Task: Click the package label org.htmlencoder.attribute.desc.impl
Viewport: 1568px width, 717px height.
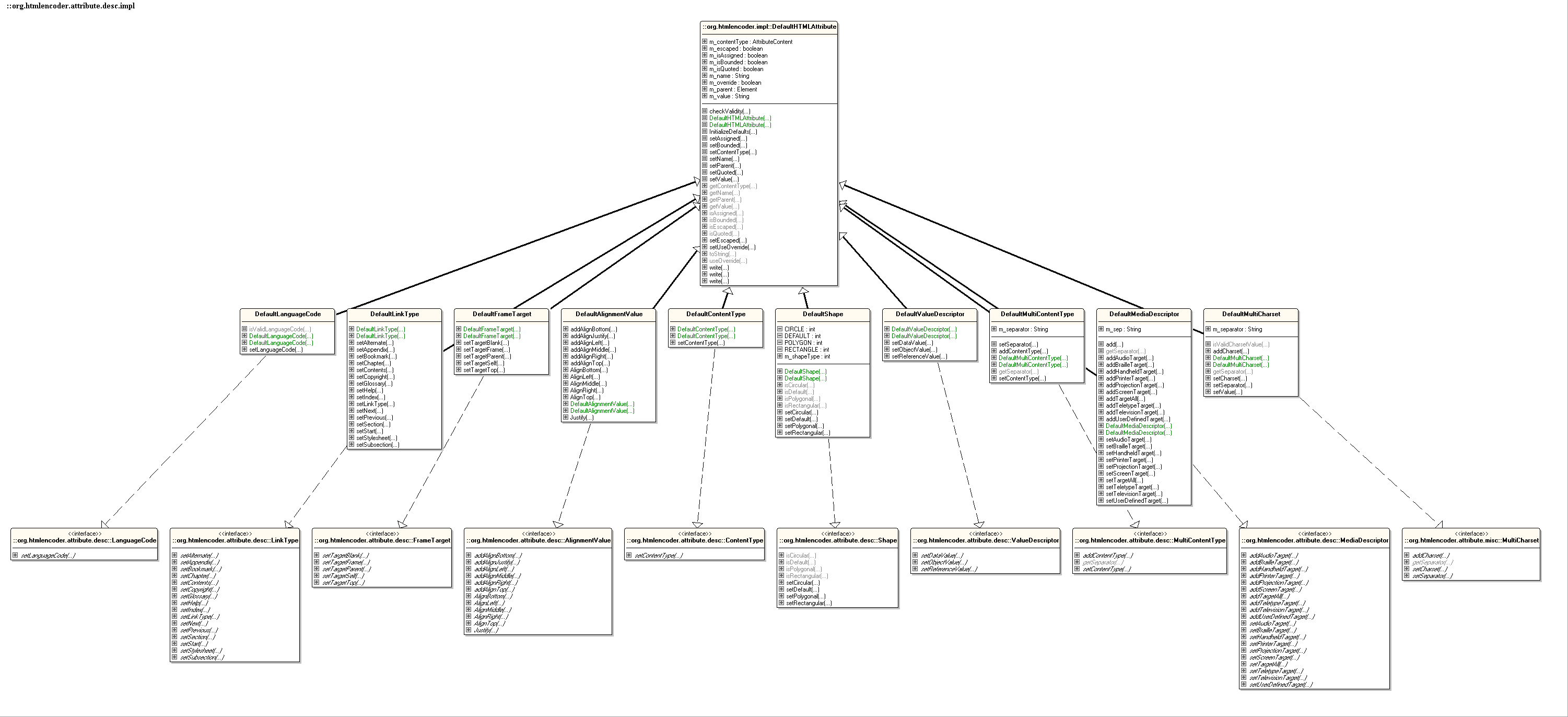Action: [71, 6]
